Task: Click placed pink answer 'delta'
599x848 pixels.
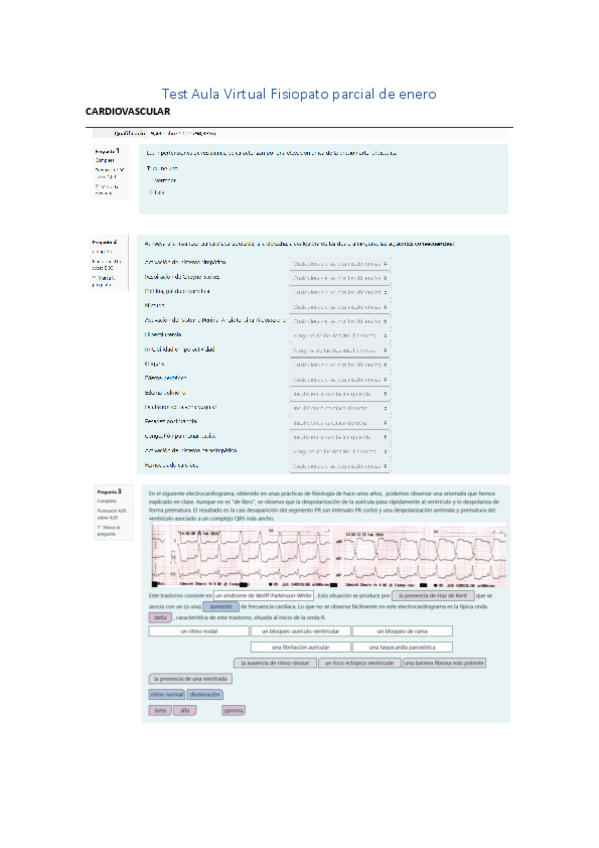Action: pos(160,618)
